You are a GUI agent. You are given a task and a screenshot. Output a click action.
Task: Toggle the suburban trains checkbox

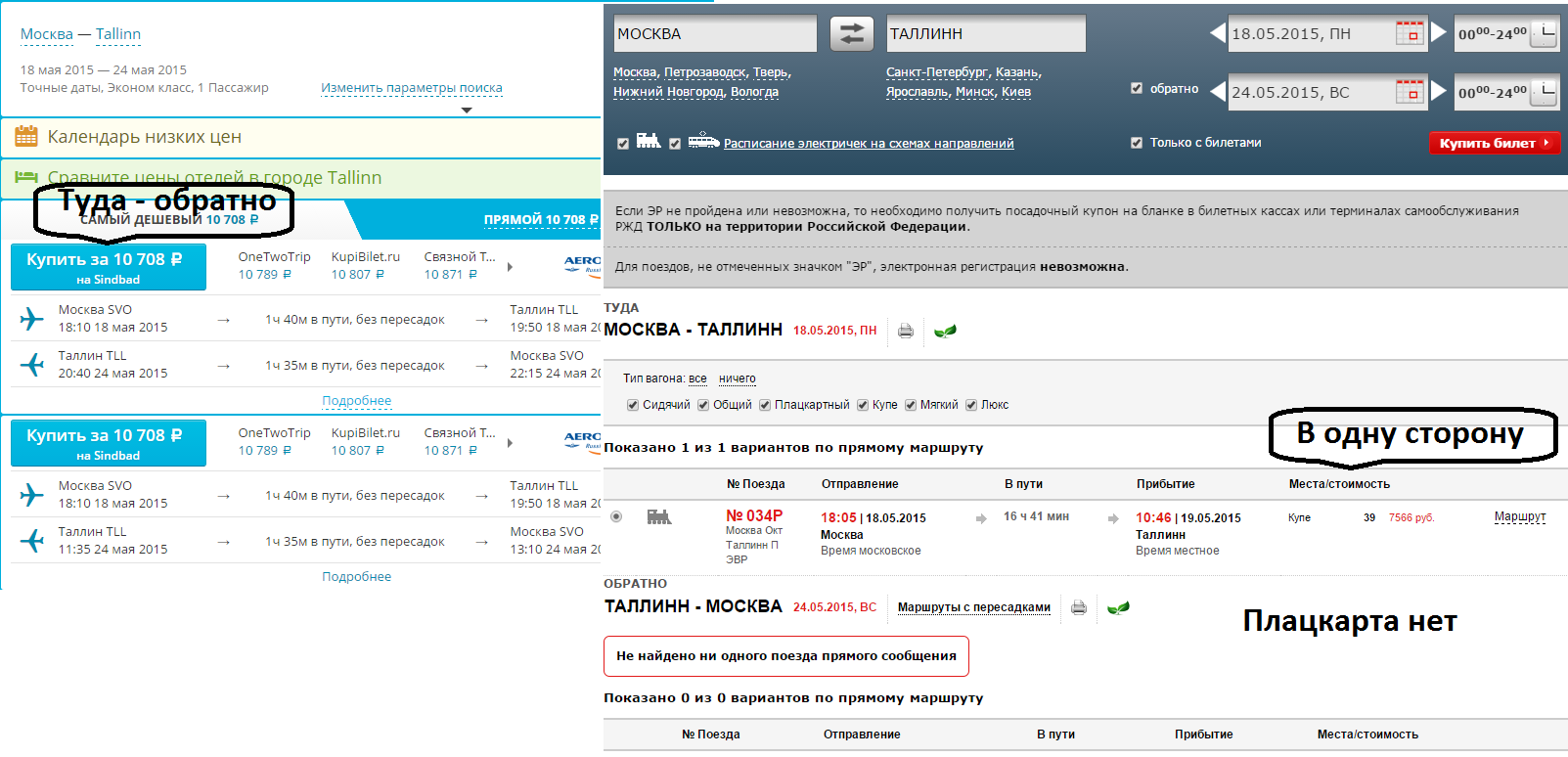tap(675, 144)
